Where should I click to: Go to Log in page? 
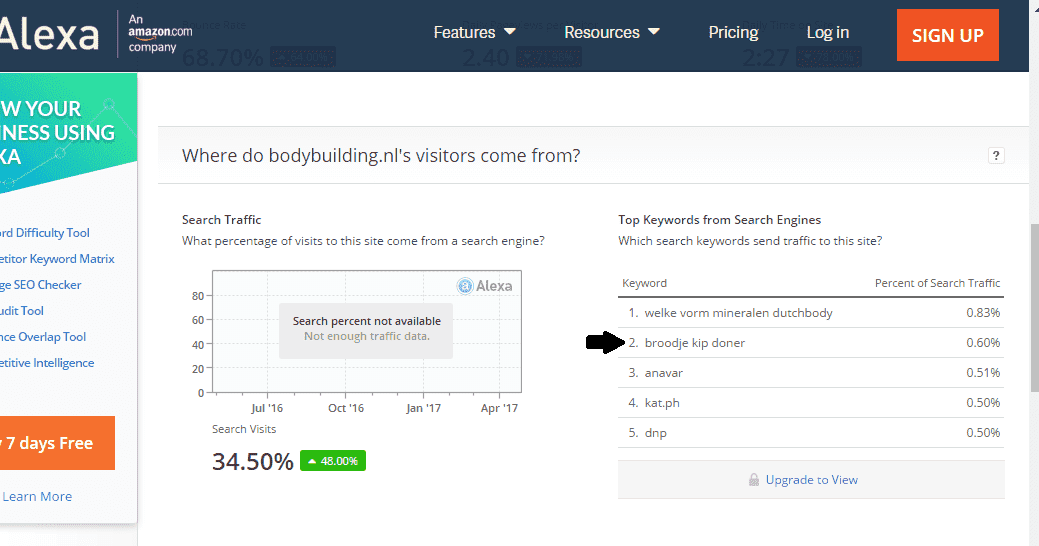point(827,32)
